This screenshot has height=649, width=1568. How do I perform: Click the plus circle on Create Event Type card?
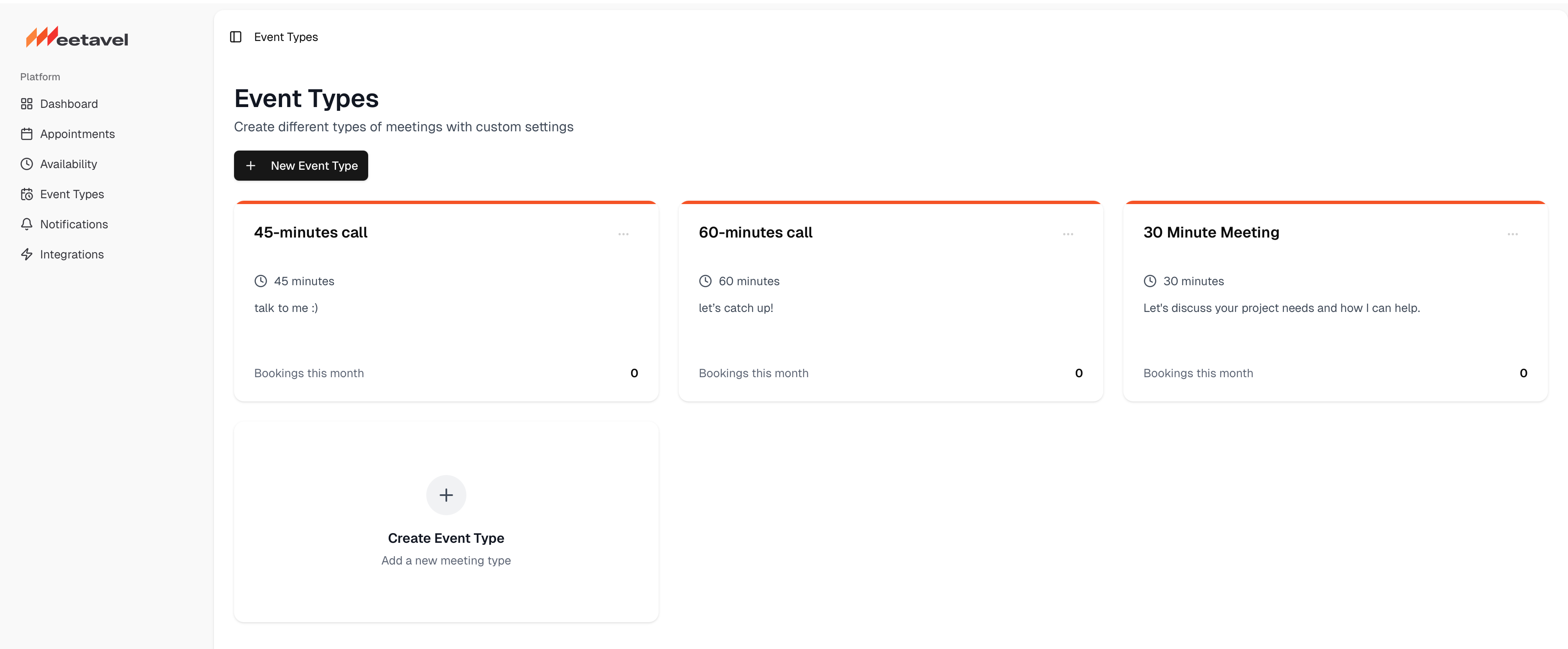coord(446,495)
